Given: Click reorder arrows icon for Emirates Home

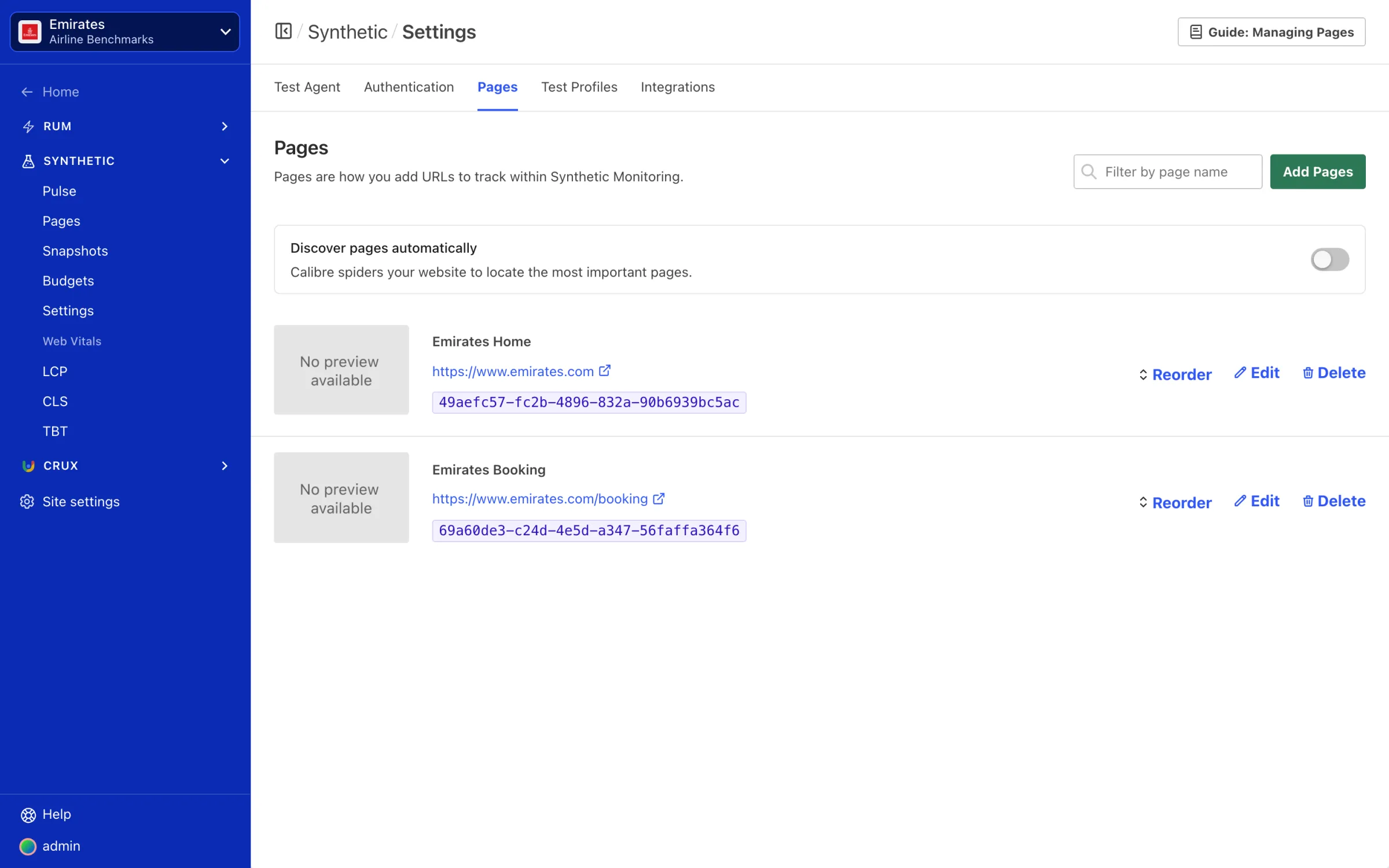Looking at the screenshot, I should click(1143, 374).
